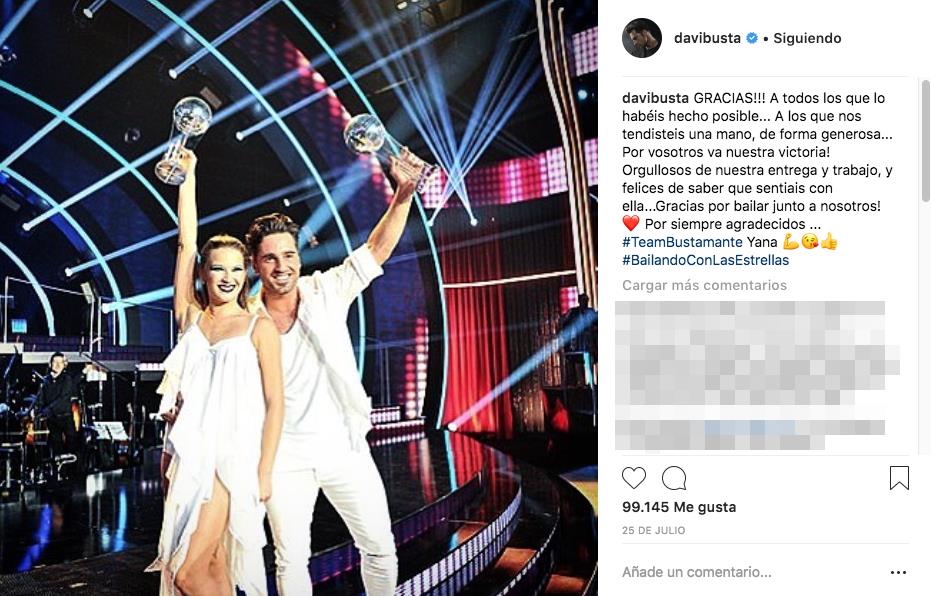Toggle the Siguiendo follow status

(x=807, y=38)
